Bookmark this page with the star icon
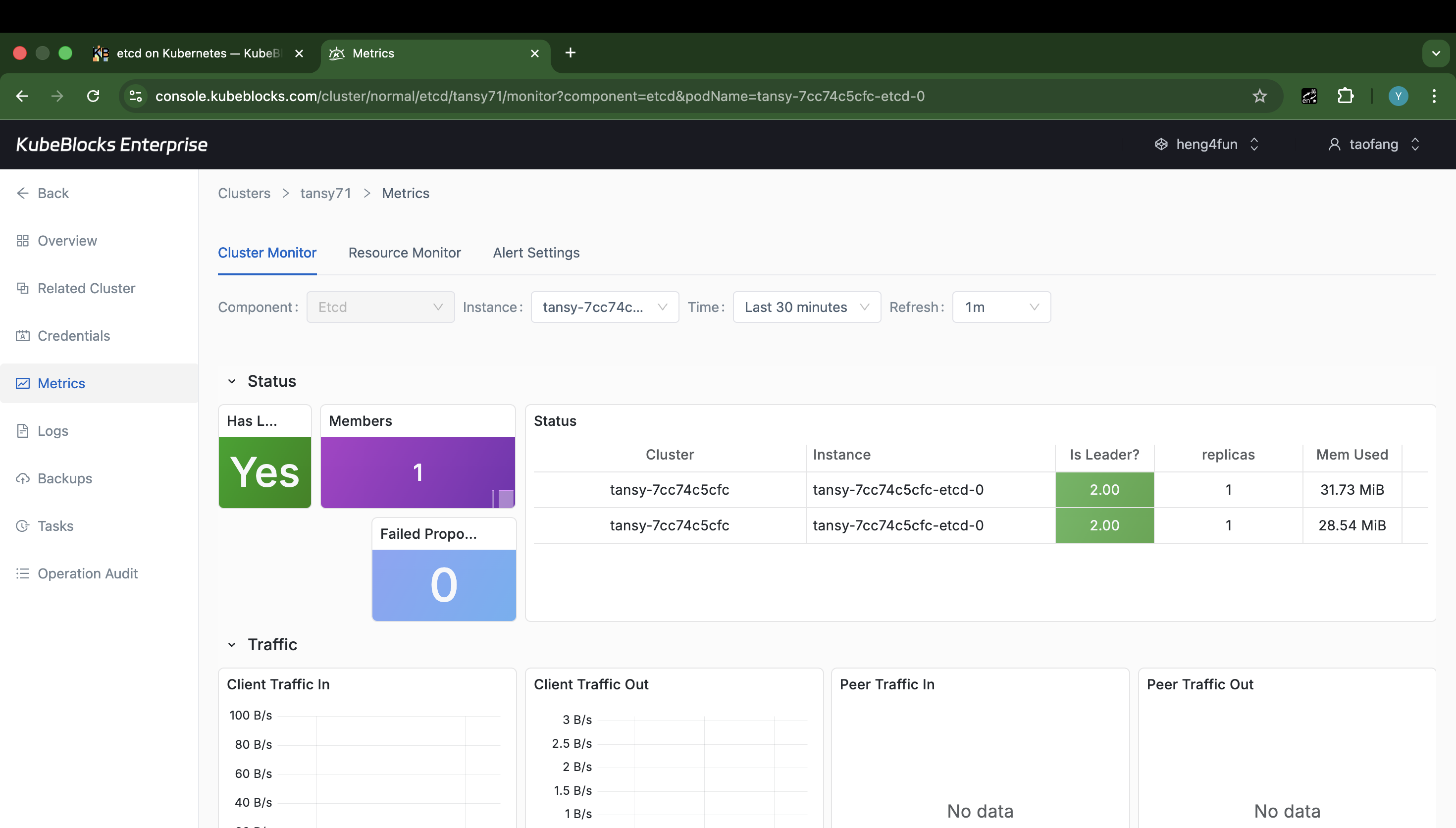Viewport: 1456px width, 828px height. pos(1260,96)
